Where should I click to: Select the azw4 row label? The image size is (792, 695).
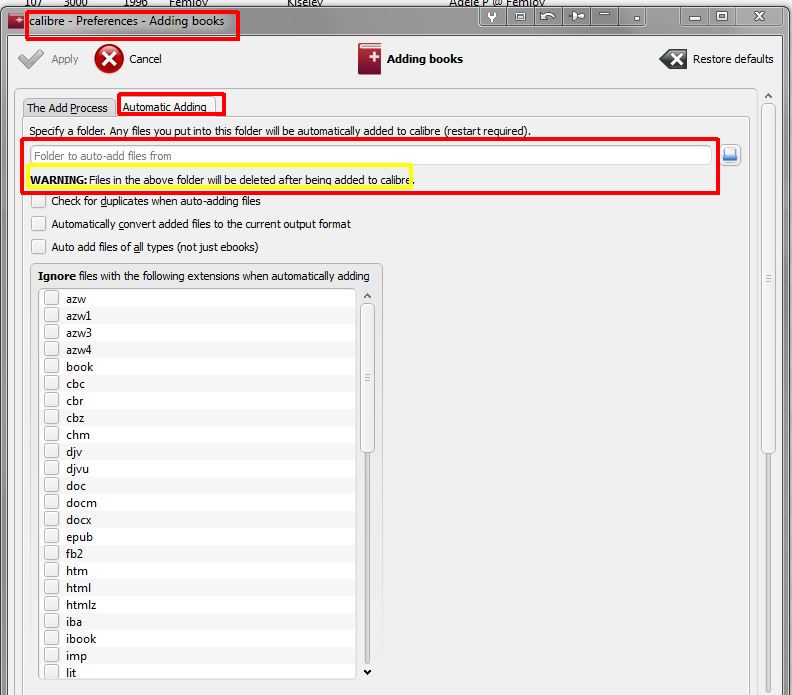pyautogui.click(x=79, y=350)
